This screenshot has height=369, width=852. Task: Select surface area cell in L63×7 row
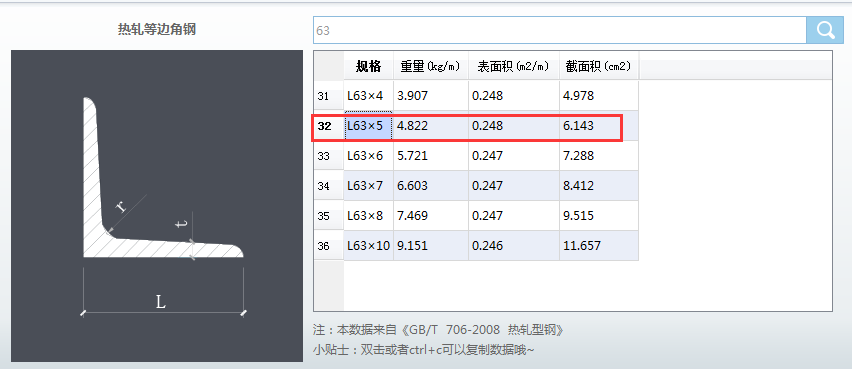pyautogui.click(x=514, y=186)
